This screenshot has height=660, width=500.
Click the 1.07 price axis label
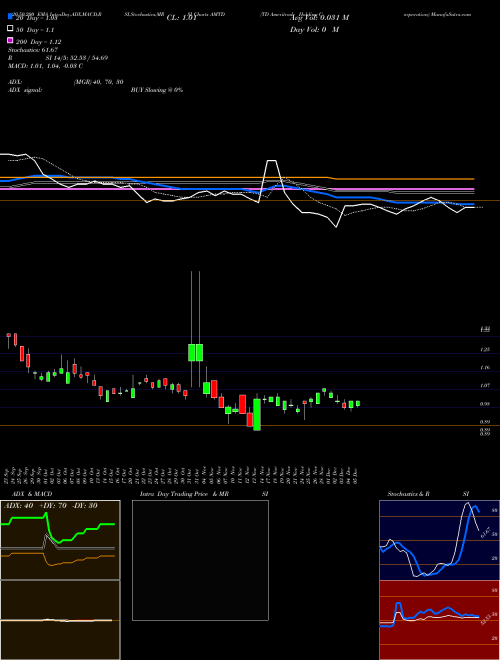click(x=485, y=385)
